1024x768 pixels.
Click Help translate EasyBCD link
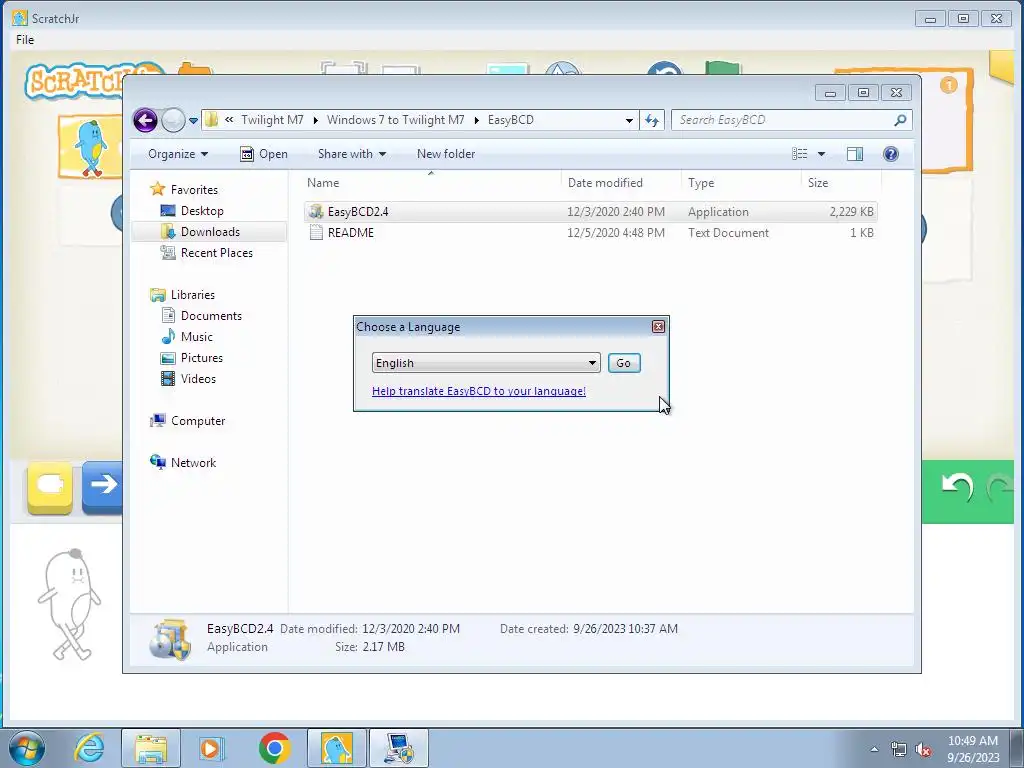479,391
